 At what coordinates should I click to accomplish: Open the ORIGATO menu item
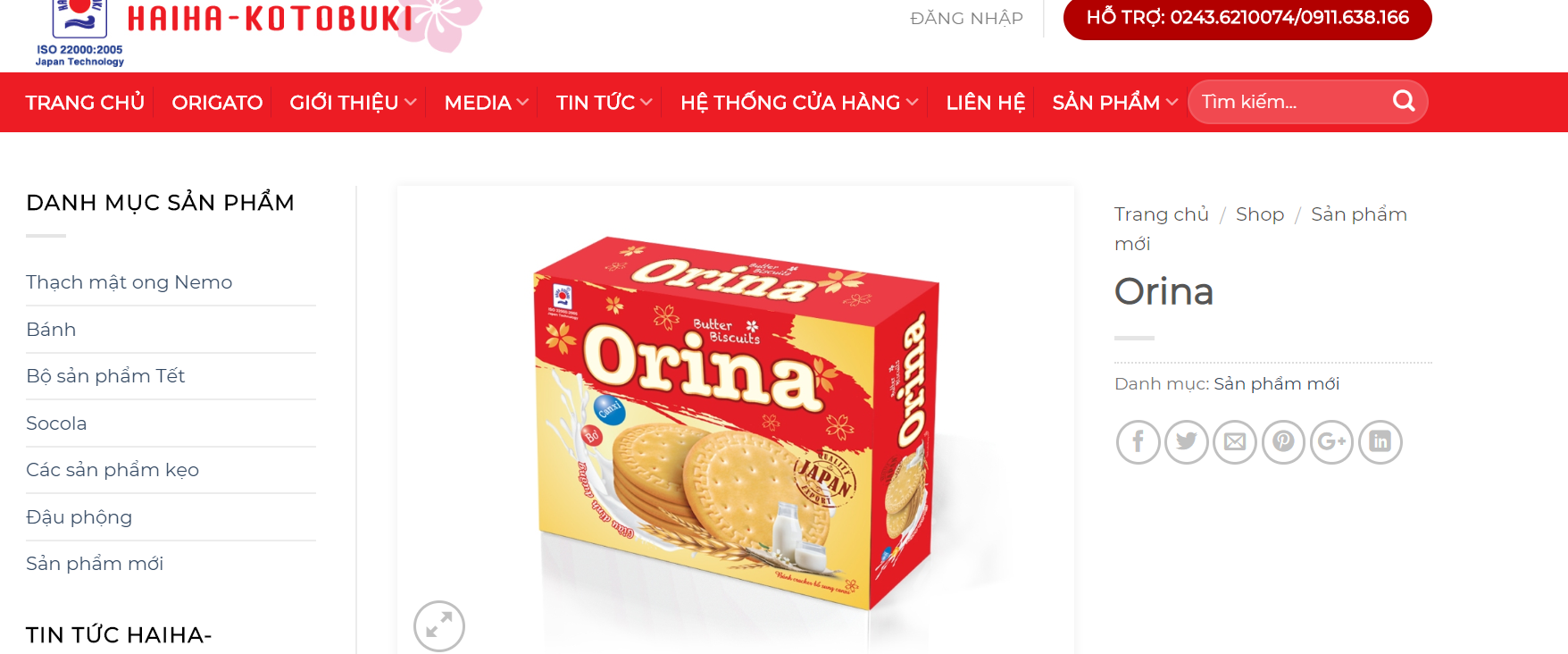tap(217, 102)
